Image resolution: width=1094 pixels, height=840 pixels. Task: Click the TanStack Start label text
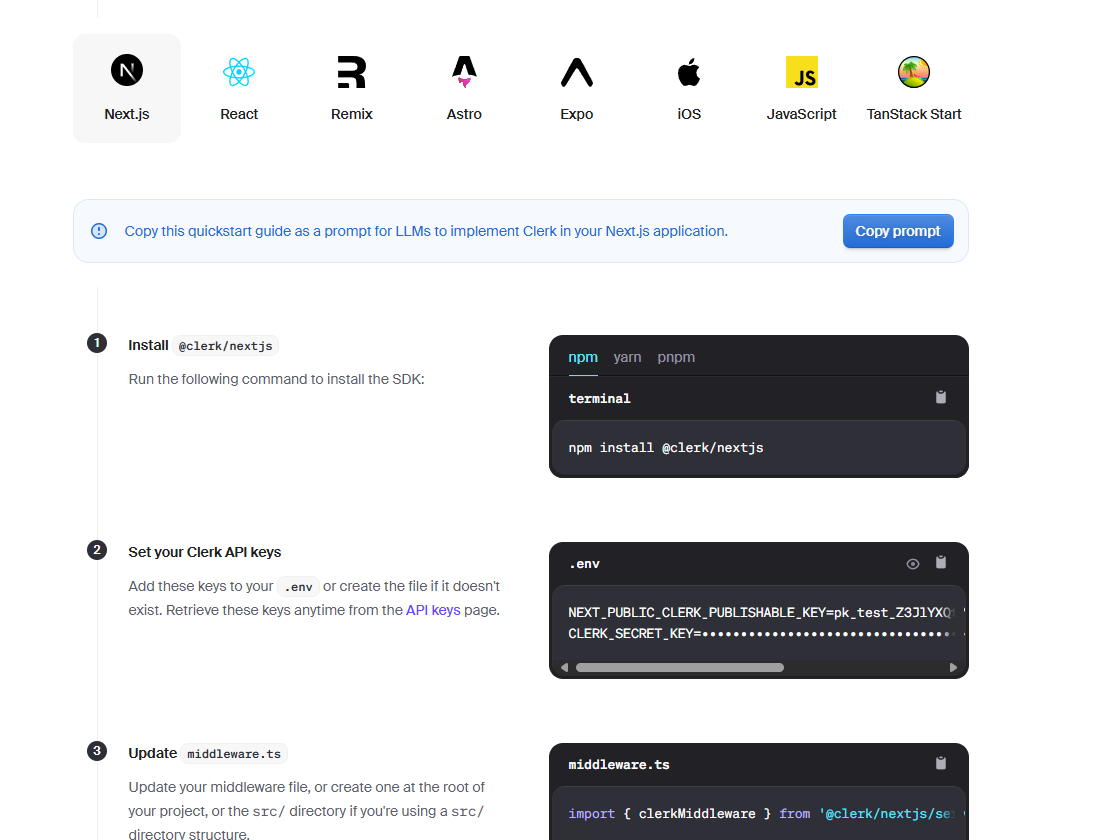click(x=914, y=114)
